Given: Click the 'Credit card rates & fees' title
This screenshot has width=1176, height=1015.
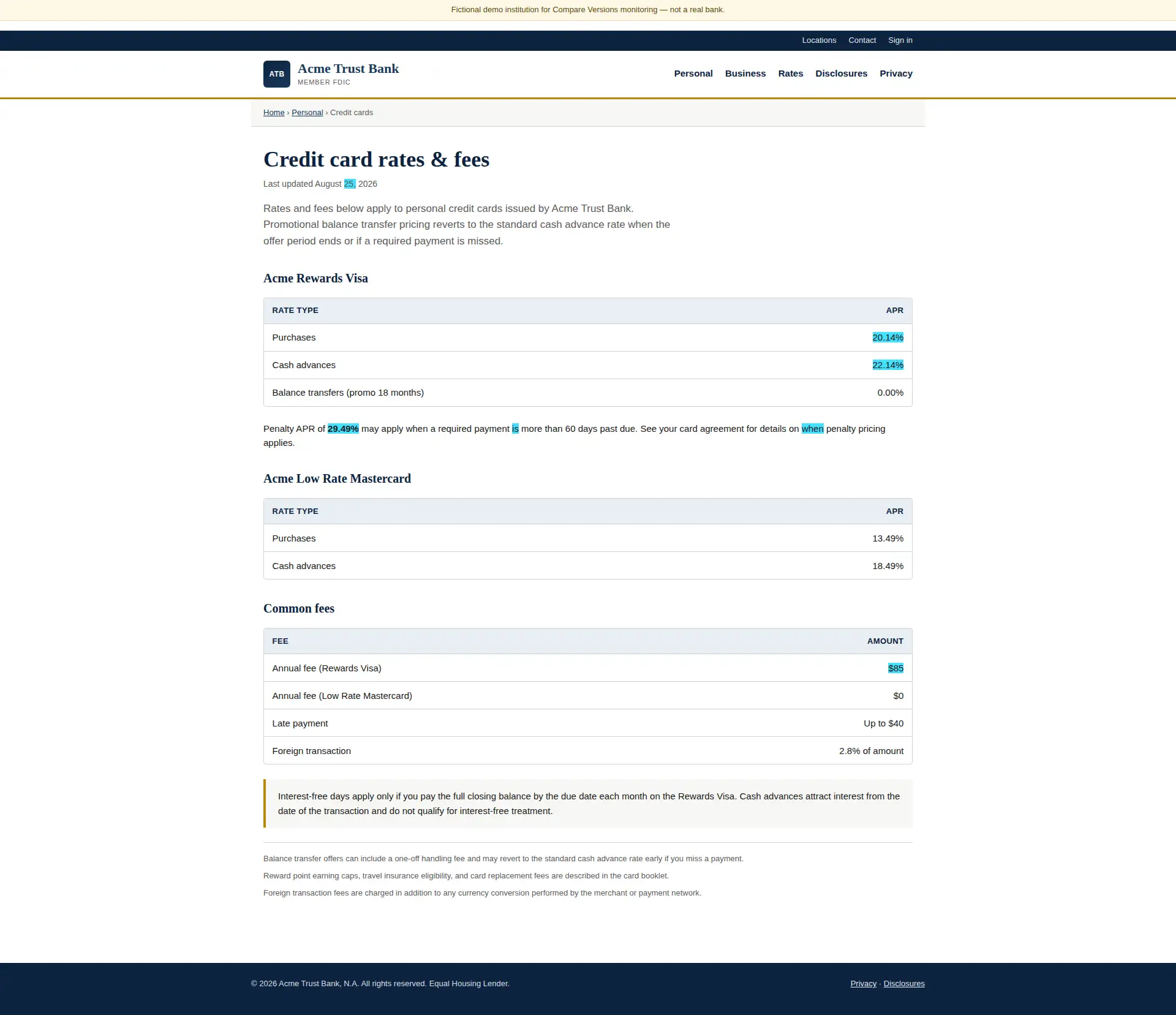Looking at the screenshot, I should [376, 160].
